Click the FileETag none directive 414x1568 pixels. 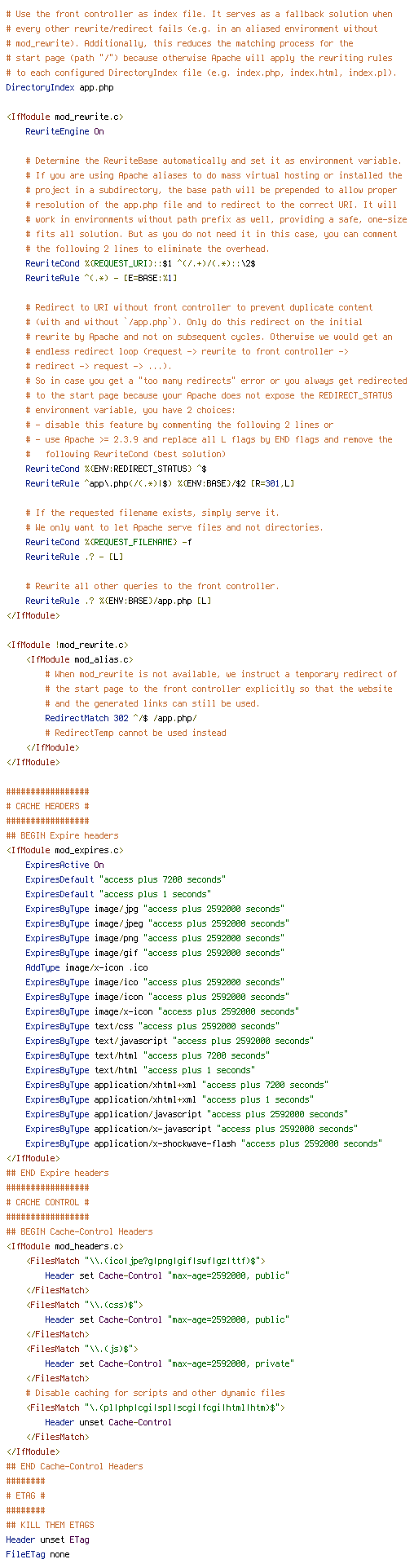(x=37, y=1554)
